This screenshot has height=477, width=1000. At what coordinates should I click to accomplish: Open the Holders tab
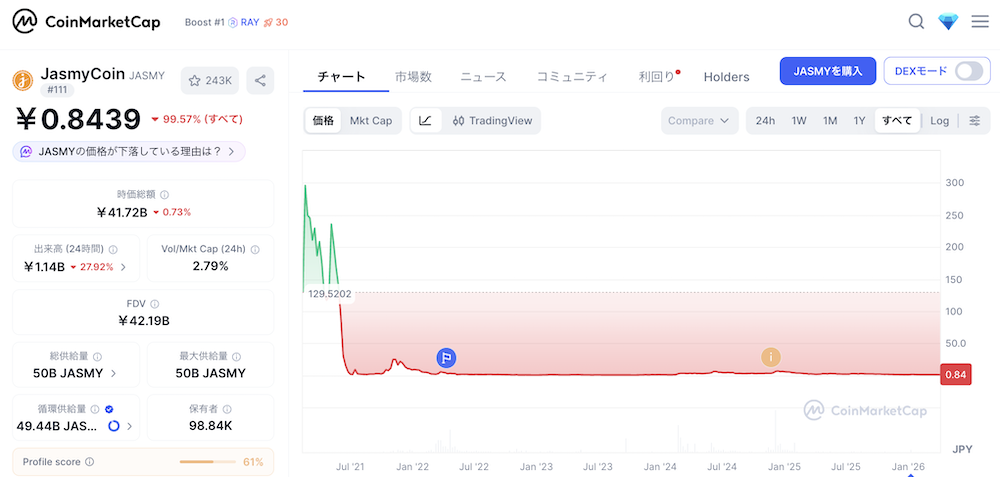(726, 77)
